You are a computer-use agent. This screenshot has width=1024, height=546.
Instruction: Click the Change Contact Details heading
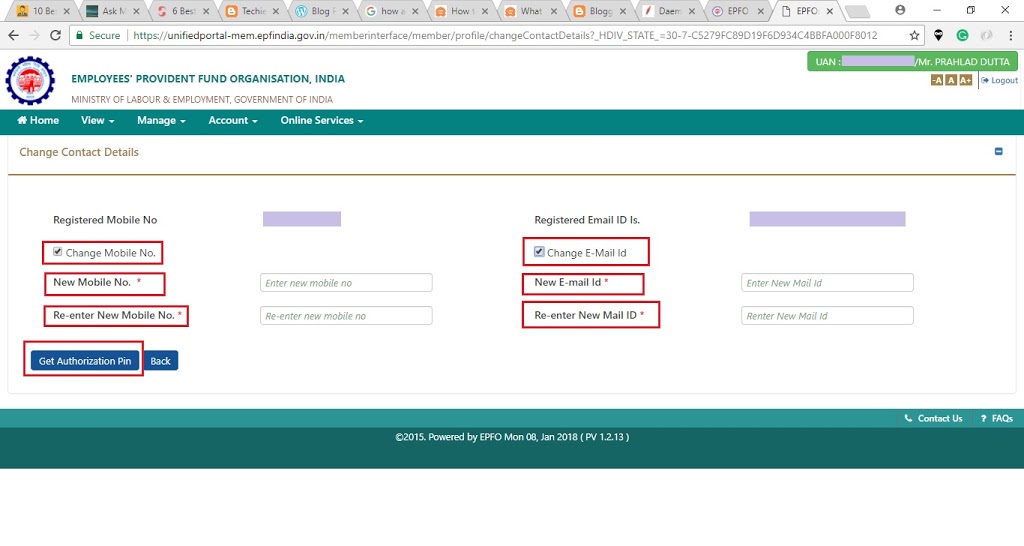coord(79,152)
